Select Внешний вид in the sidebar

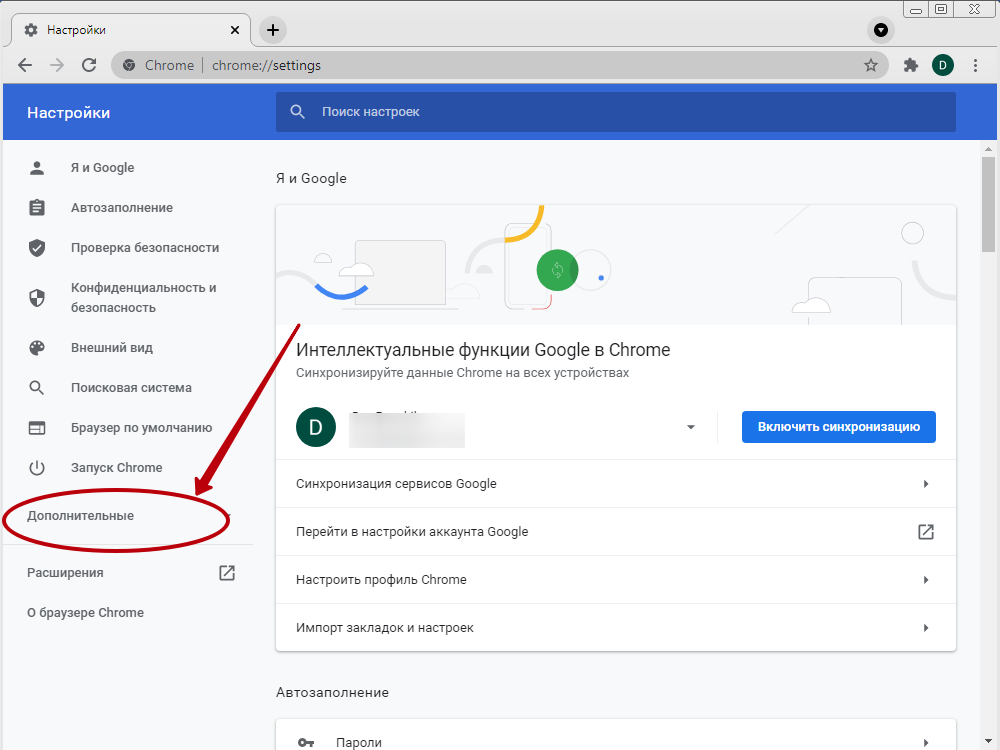(111, 348)
